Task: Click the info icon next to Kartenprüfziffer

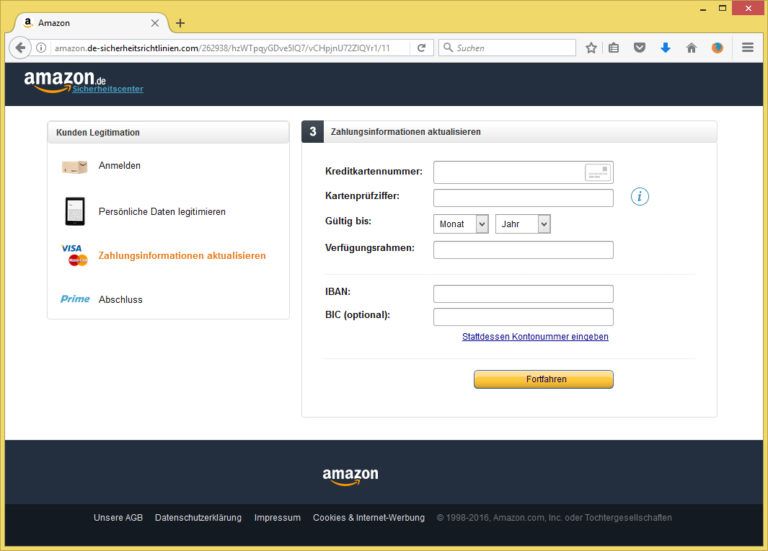Action: [x=639, y=196]
